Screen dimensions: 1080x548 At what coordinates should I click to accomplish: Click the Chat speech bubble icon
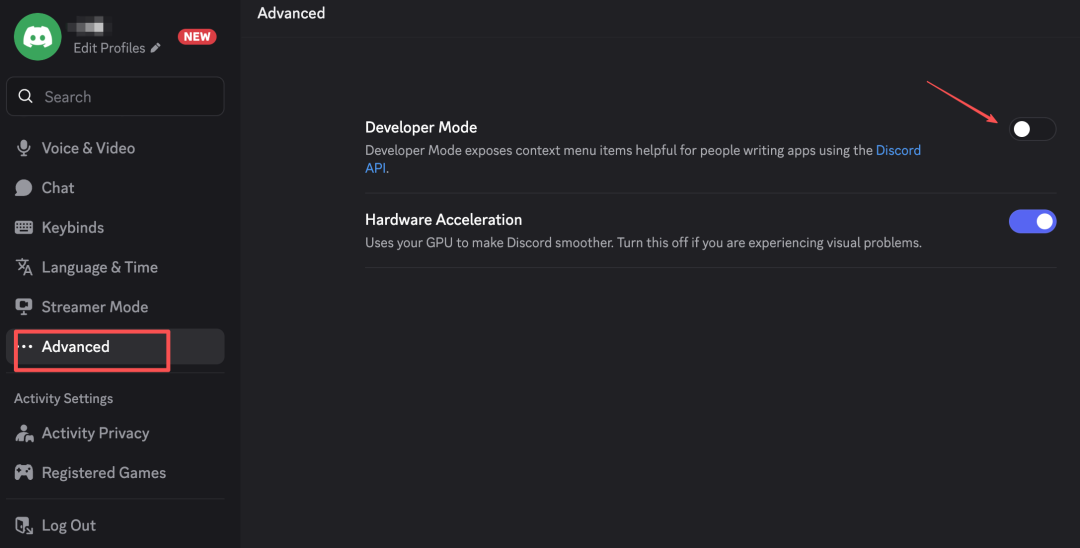[24, 188]
